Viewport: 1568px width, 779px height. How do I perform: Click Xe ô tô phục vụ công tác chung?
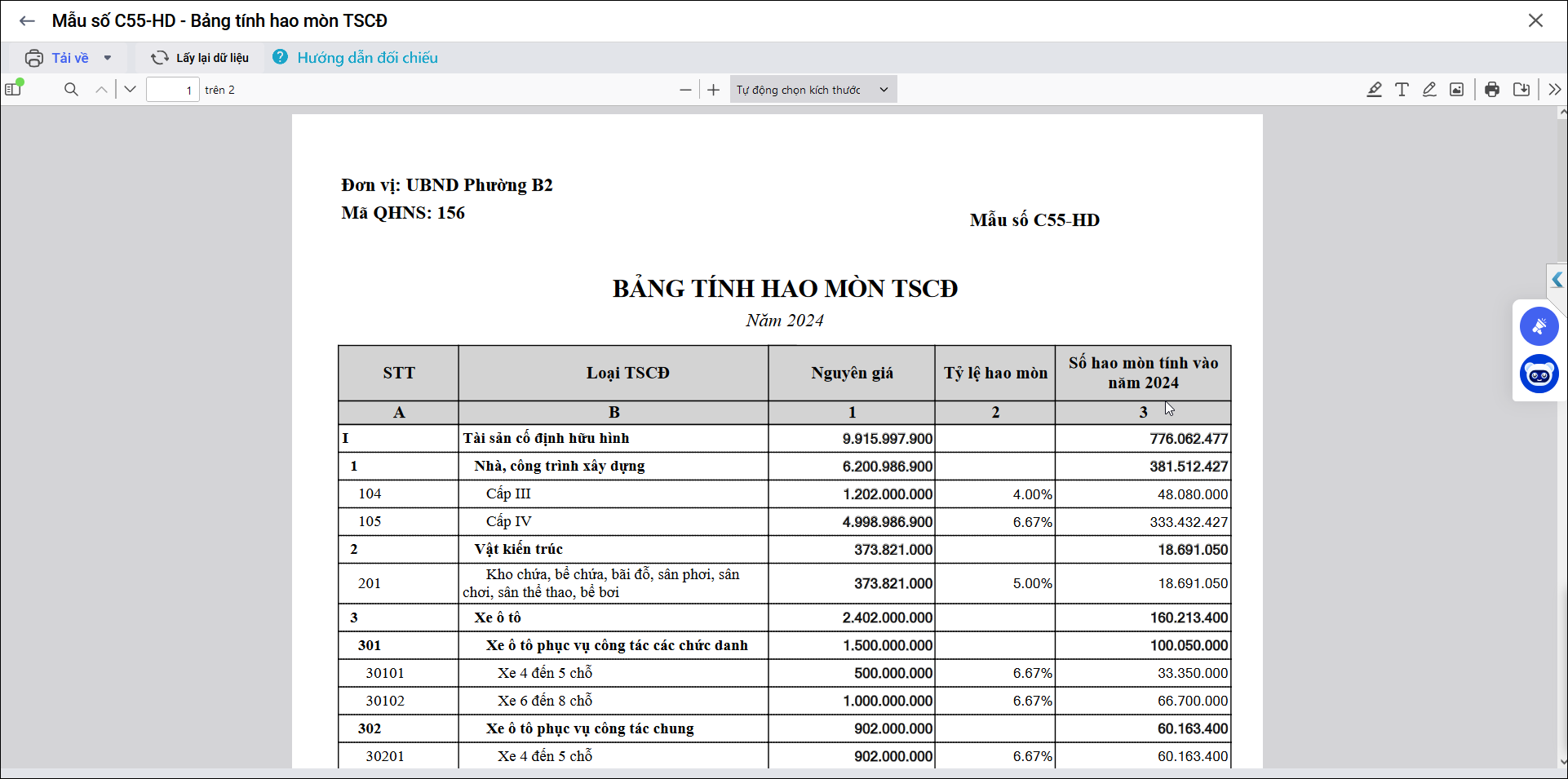pos(590,728)
